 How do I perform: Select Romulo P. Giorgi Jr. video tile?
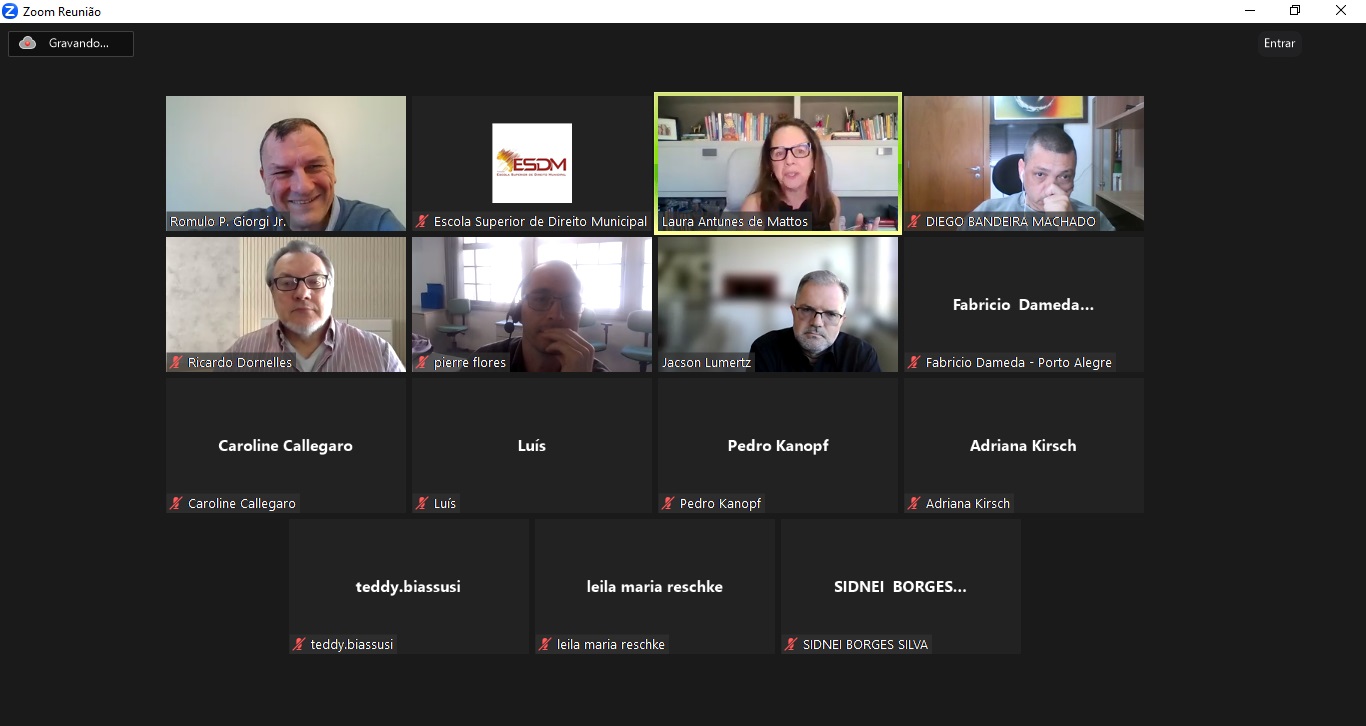coord(286,163)
